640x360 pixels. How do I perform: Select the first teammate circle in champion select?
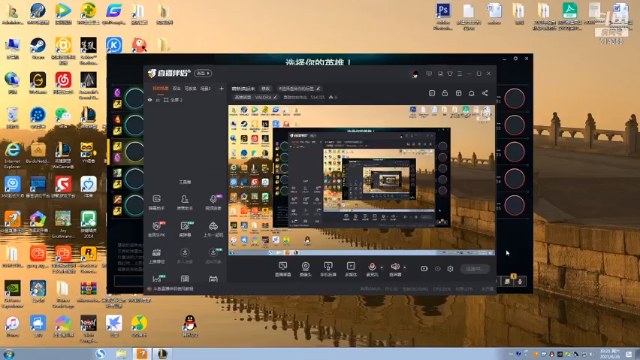(x=134, y=98)
